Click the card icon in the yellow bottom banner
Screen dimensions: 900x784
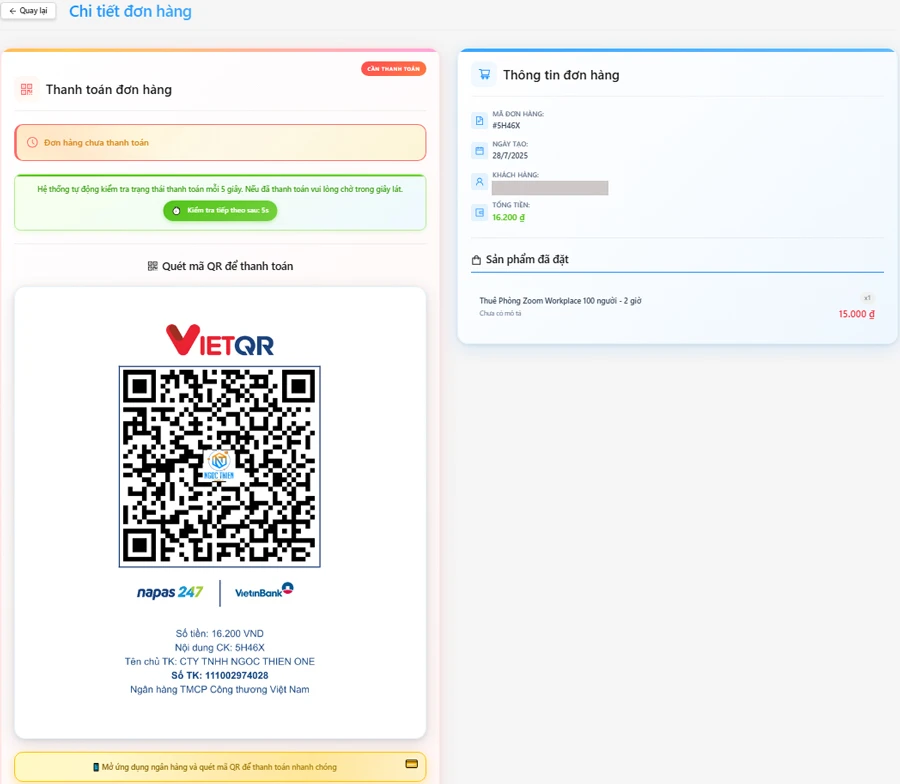[411, 764]
